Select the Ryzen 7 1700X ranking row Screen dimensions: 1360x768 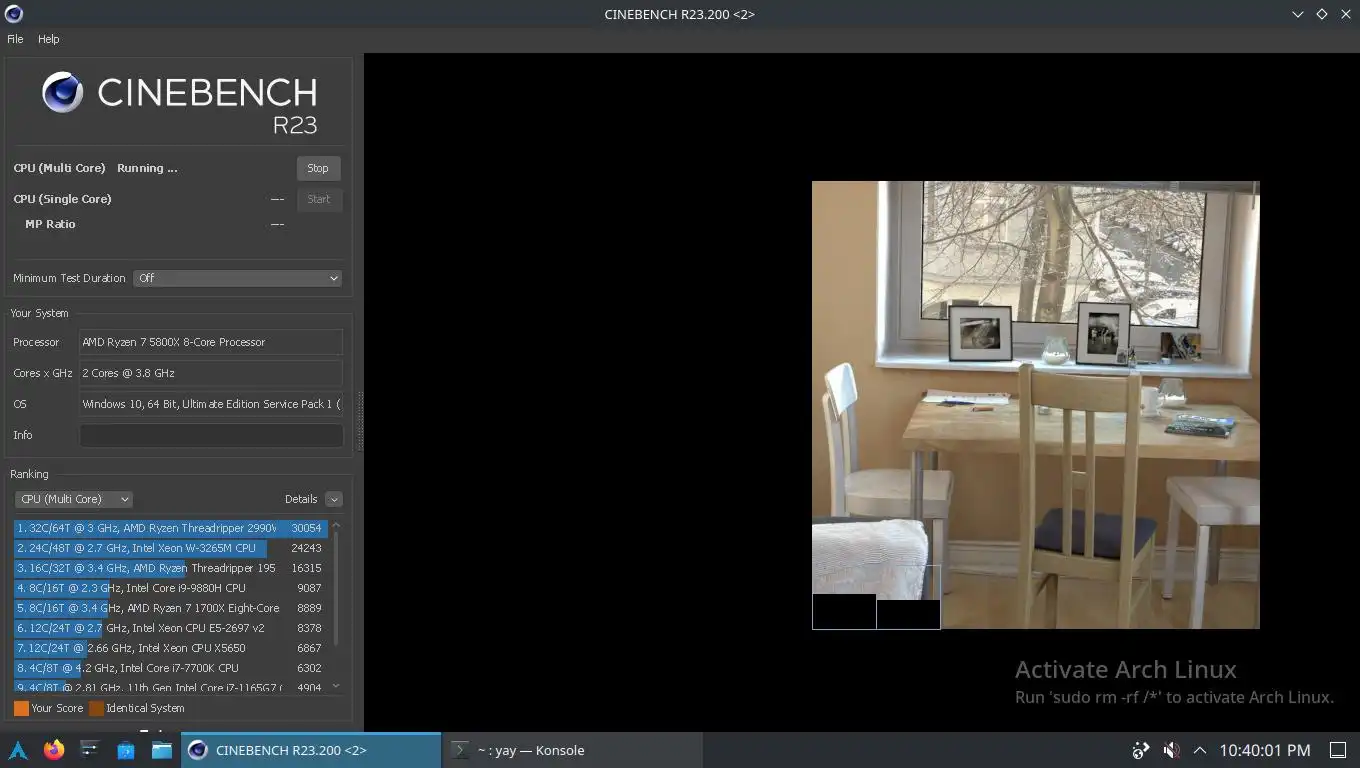171,608
